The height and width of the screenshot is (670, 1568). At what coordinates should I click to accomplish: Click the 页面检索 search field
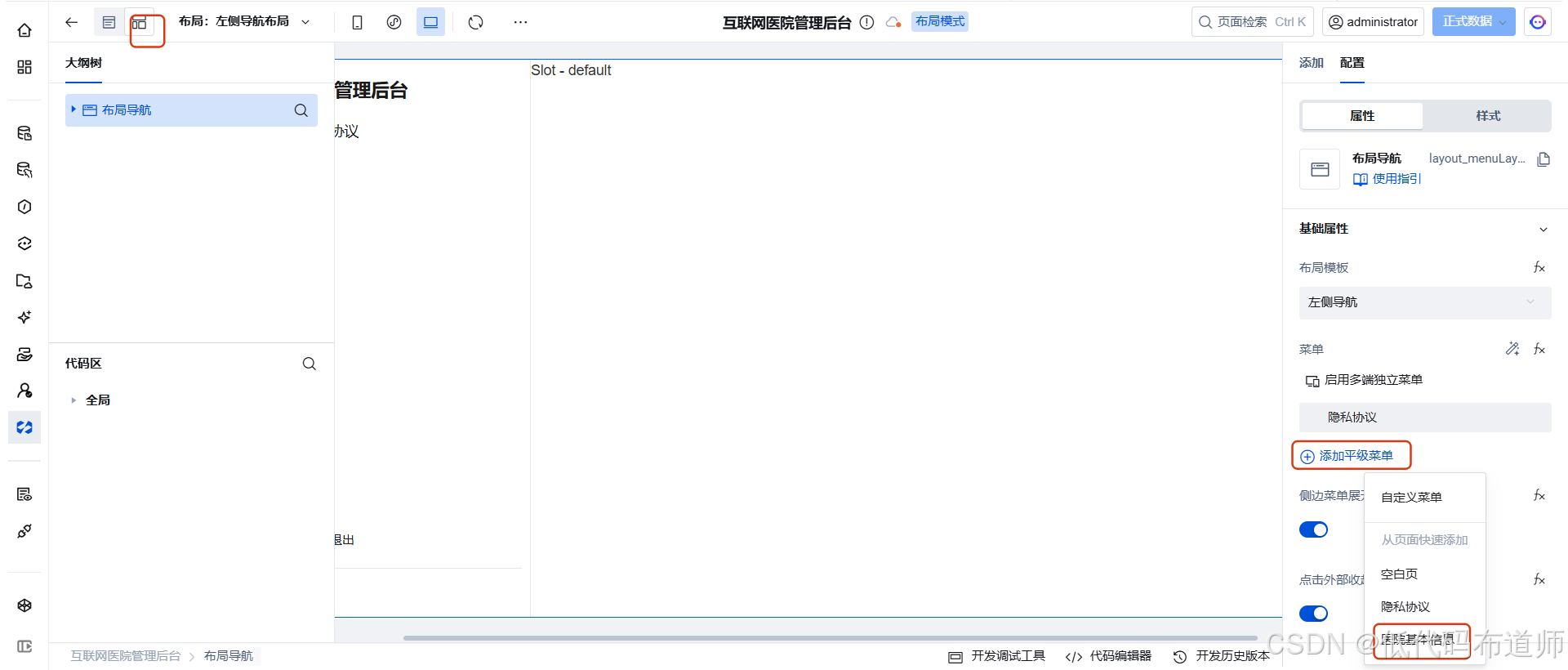coord(1253,22)
